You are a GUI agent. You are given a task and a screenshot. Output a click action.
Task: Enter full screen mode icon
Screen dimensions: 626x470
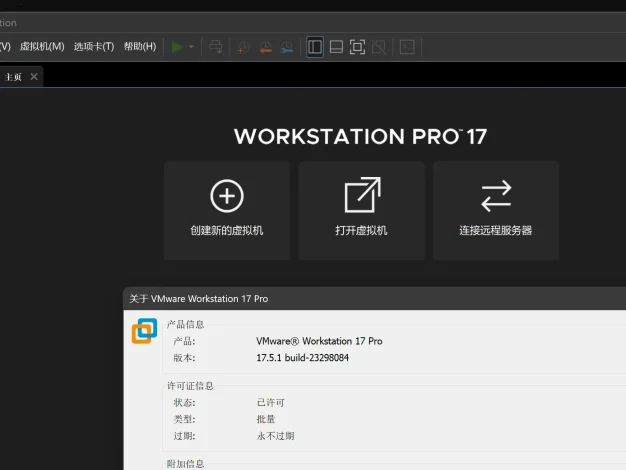coord(357,47)
